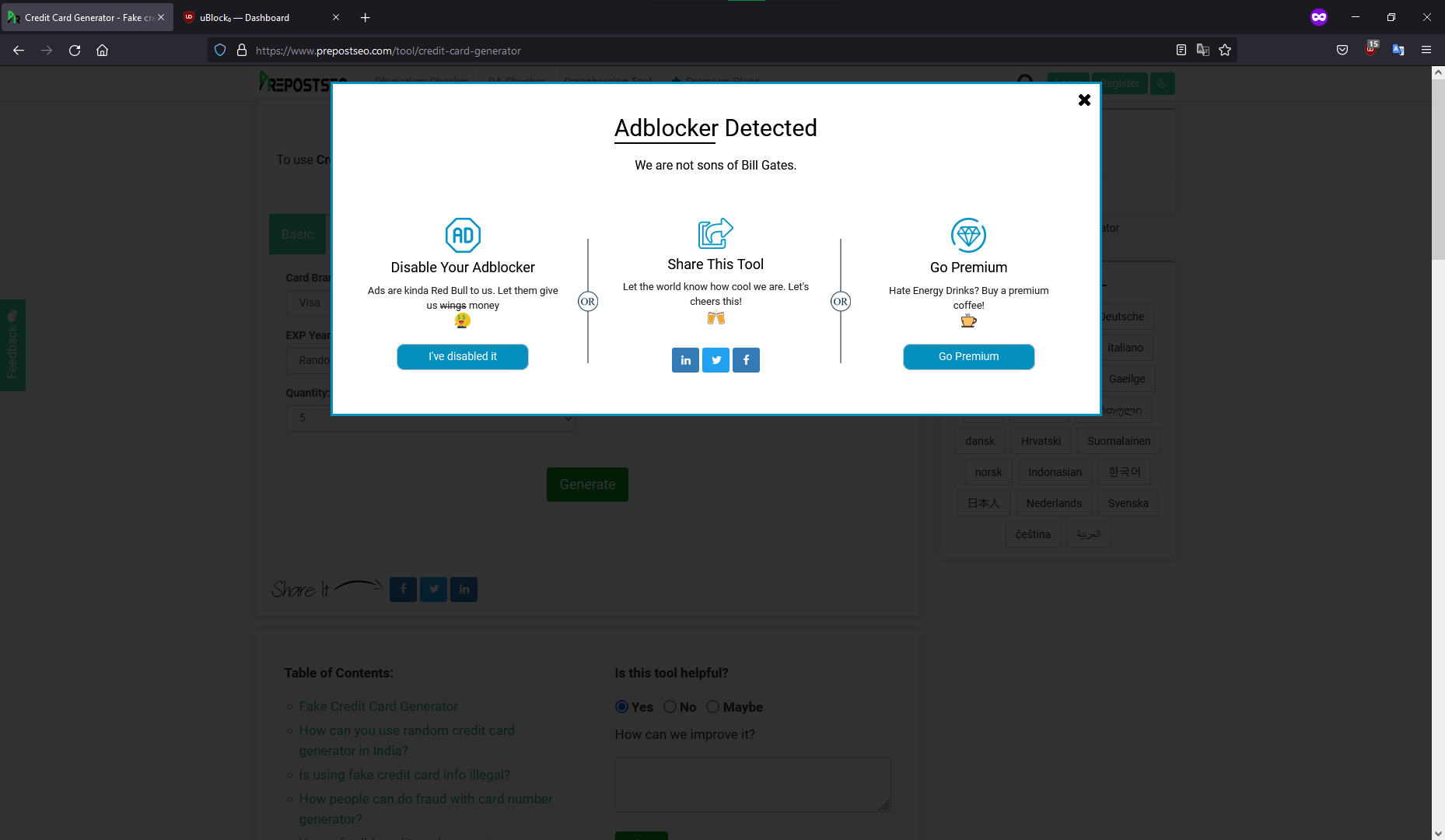Click the LinkedIn icon next to Share It
Viewport: 1445px width, 840px height.
[464, 589]
